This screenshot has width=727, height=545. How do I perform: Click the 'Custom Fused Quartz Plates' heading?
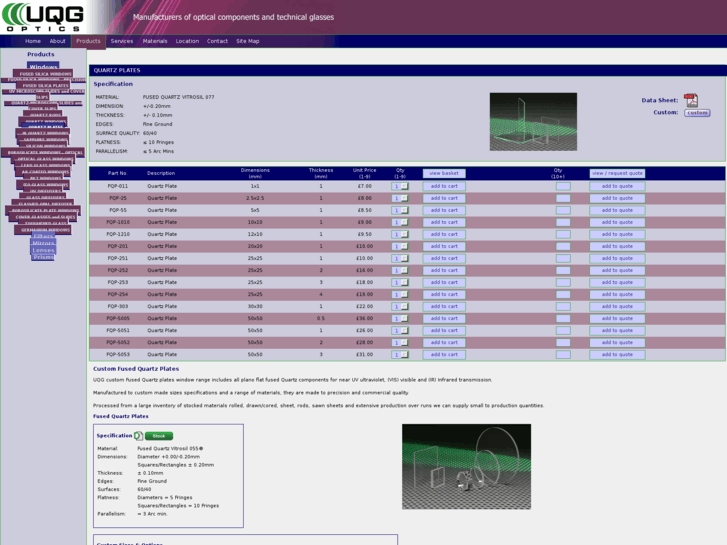tap(136, 369)
